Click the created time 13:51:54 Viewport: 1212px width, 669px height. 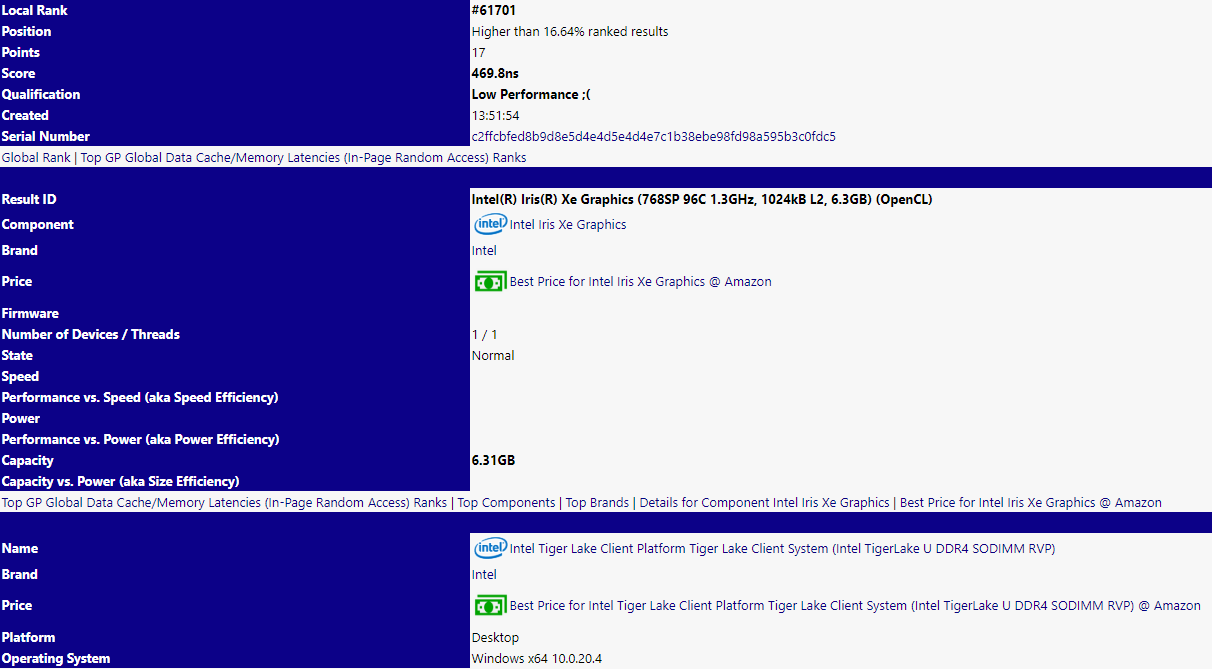(495, 115)
